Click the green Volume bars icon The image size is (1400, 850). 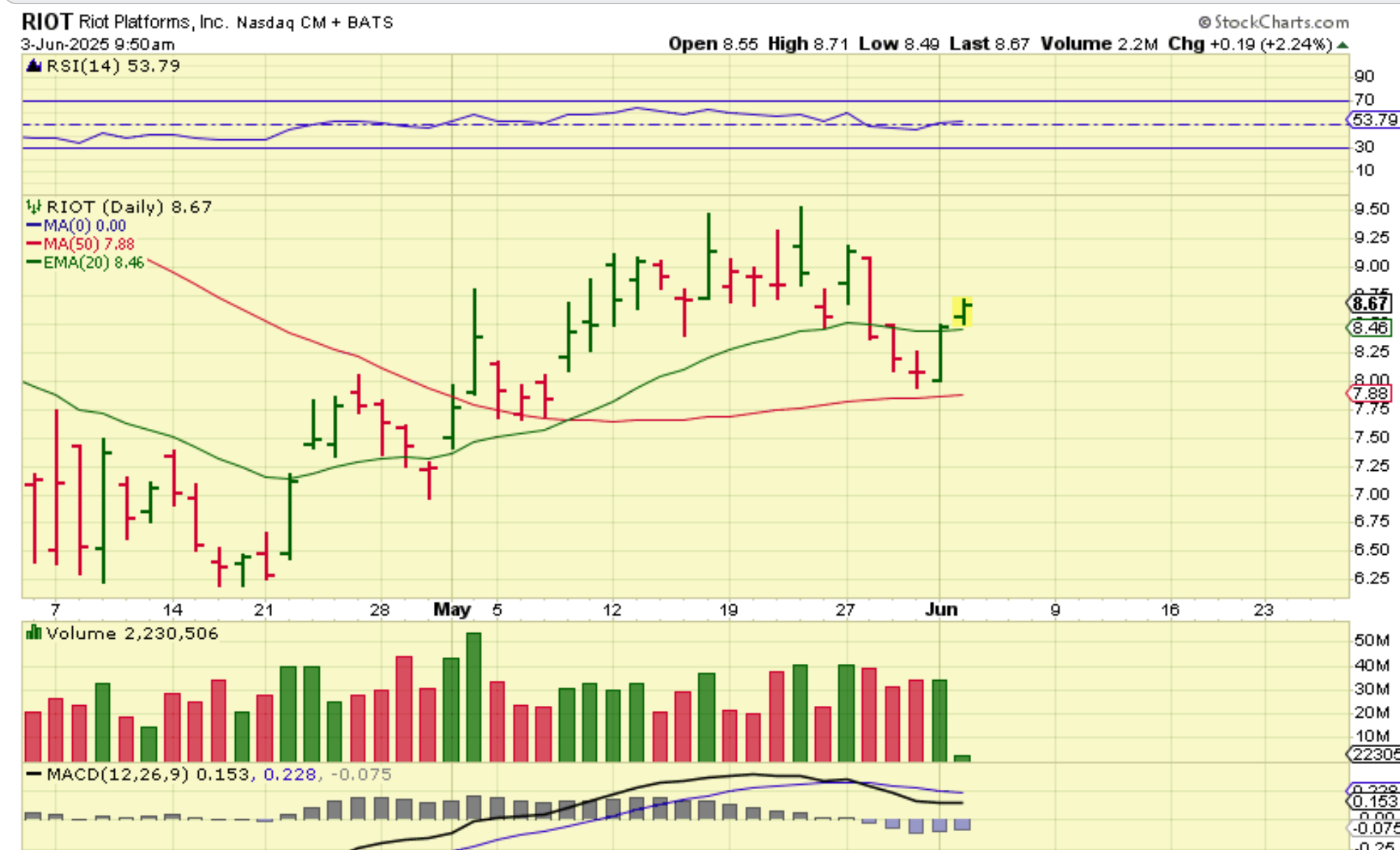click(34, 634)
